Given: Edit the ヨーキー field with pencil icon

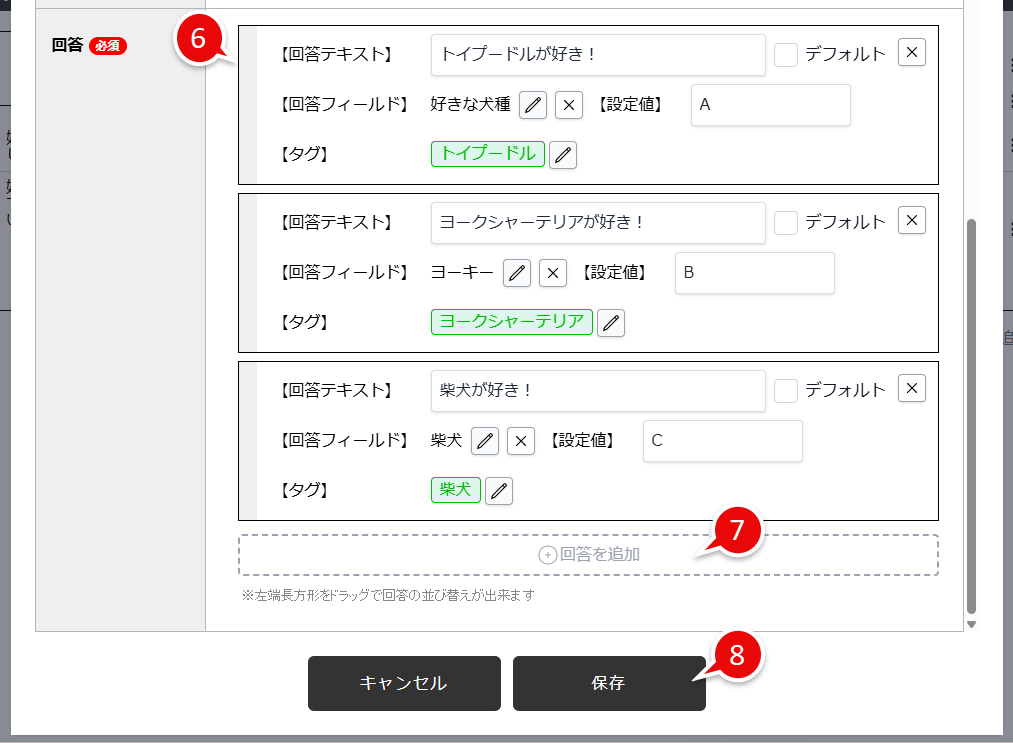Looking at the screenshot, I should tap(516, 272).
